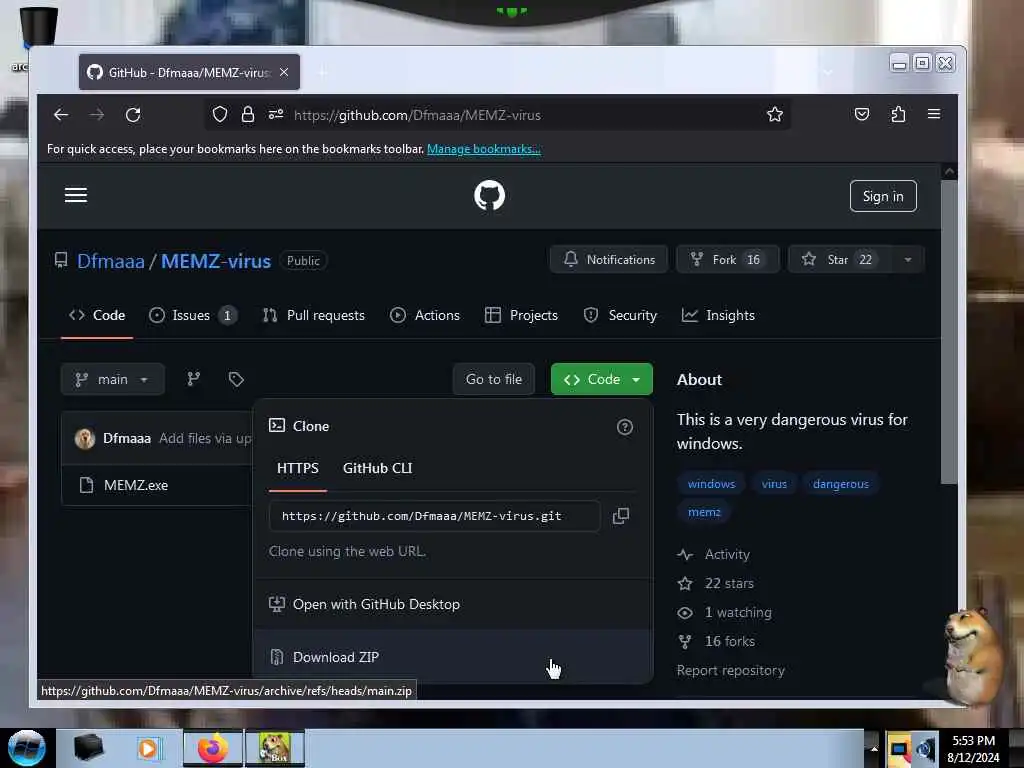
Task: Reload the page with the refresh icon
Action: click(x=133, y=115)
